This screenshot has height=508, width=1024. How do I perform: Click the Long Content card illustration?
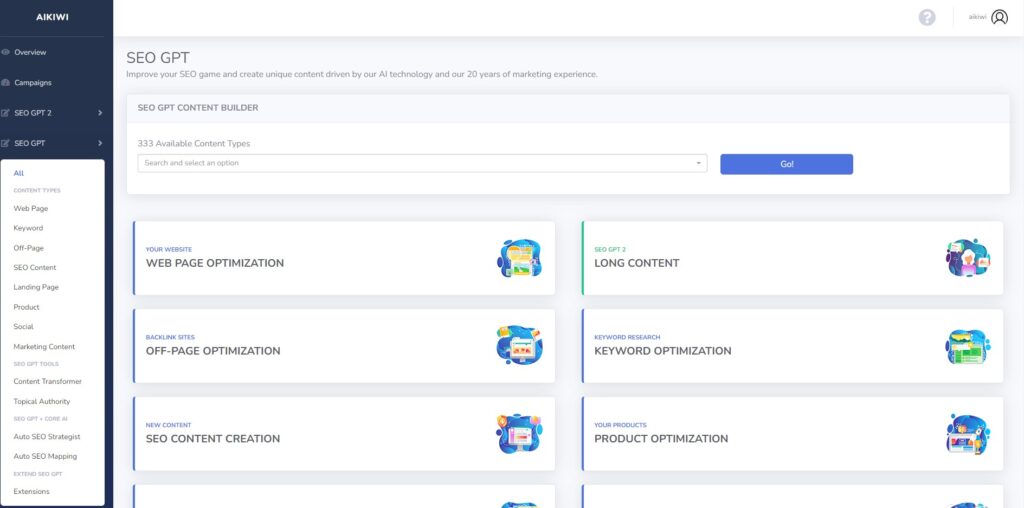coord(968,258)
